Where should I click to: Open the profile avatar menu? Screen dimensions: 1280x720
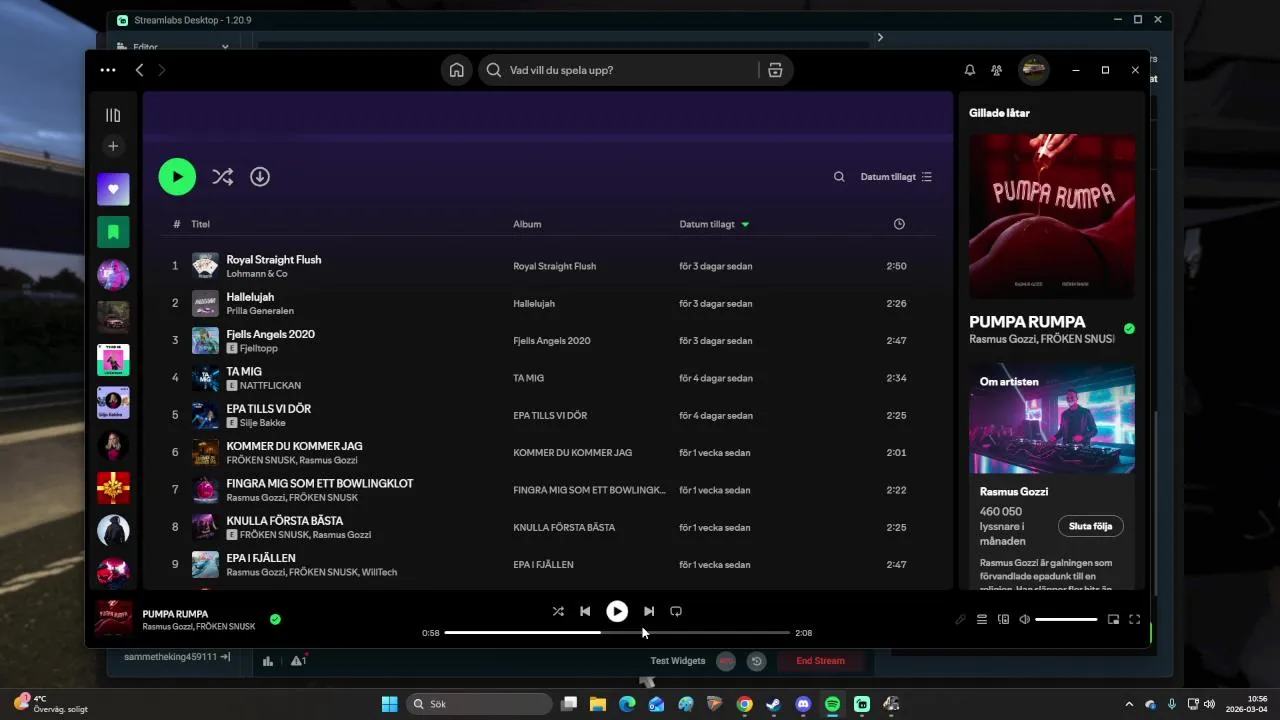1033,70
